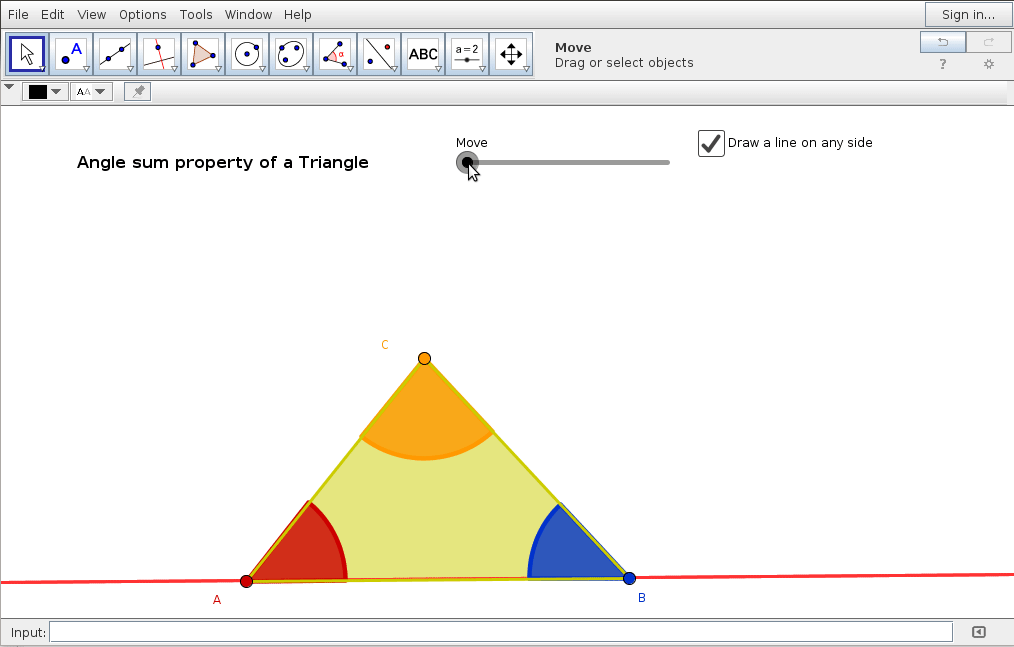This screenshot has width=1014, height=647.
Task: Expand the Point tool's dropdown triangle
Action: pos(86,69)
